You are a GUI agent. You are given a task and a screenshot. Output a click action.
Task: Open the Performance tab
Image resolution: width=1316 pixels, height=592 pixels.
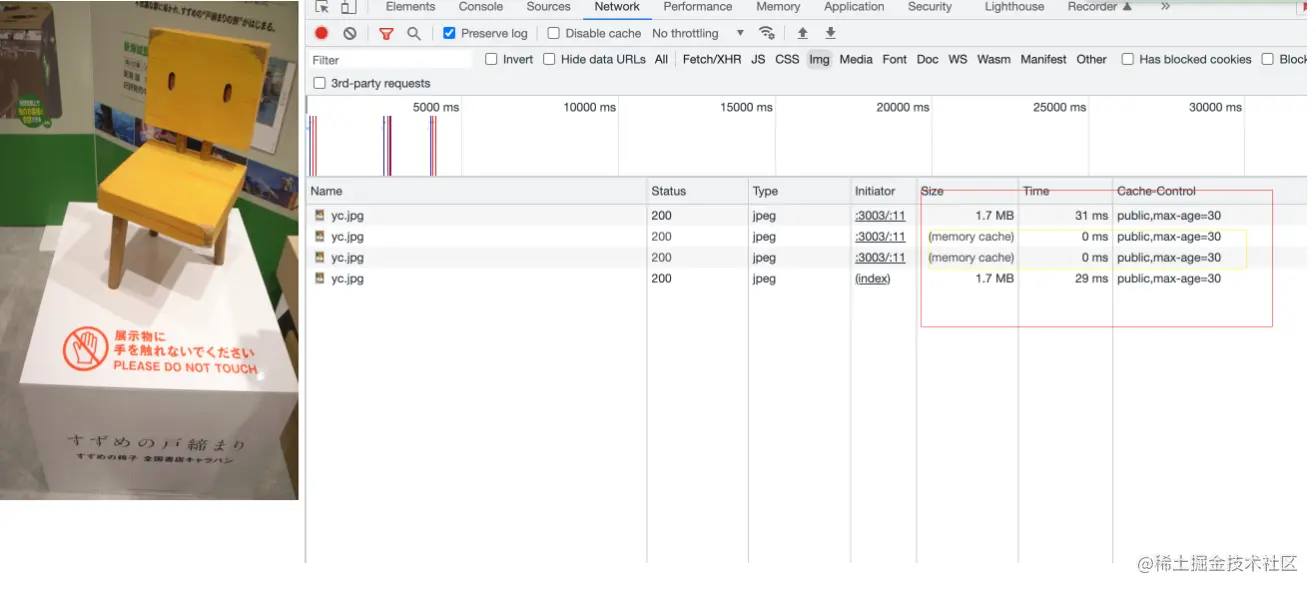[698, 6]
